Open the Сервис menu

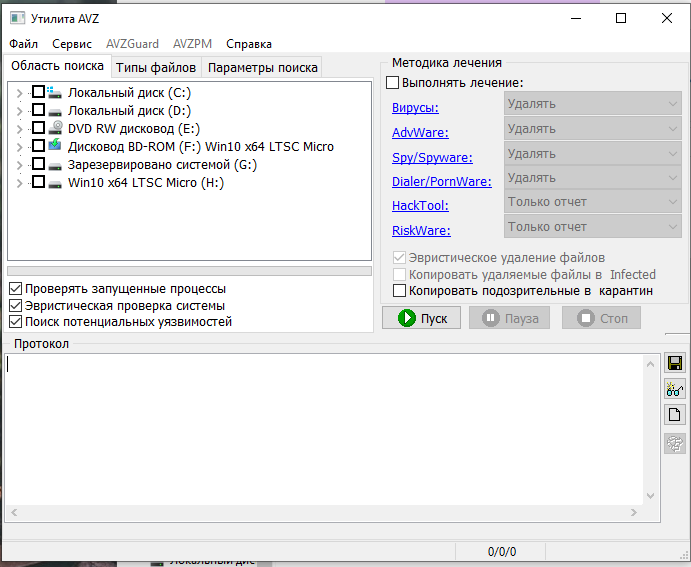[x=72, y=44]
